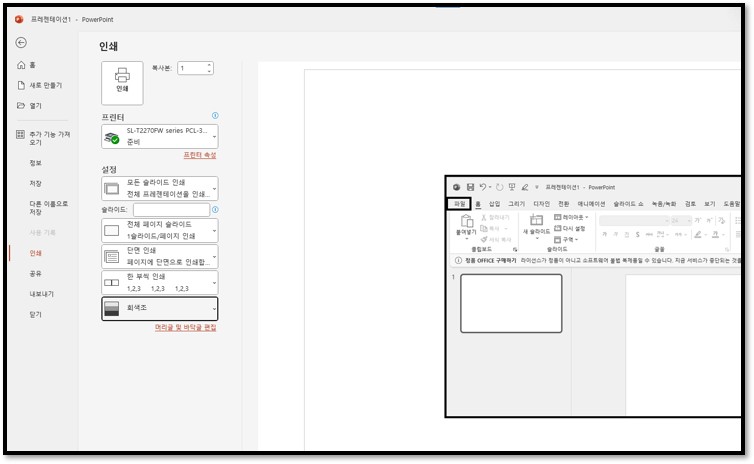754x464 pixels.
Task: Click the font color icon in inset ribbon
Action: 715,234
